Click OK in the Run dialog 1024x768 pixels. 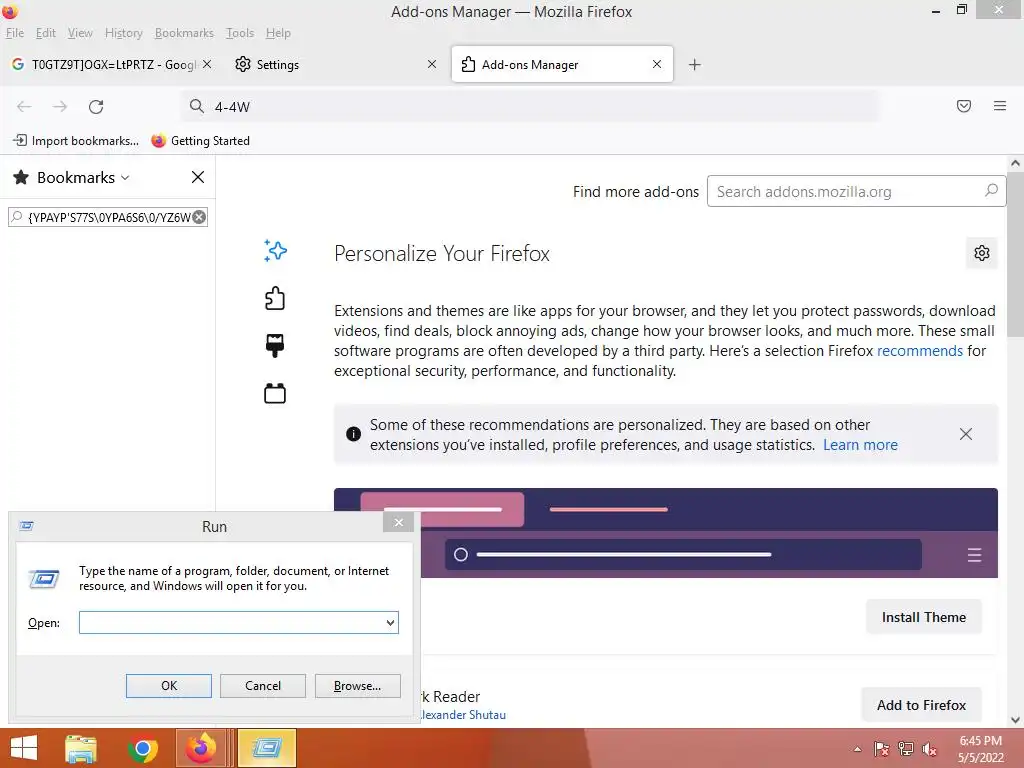coord(168,686)
